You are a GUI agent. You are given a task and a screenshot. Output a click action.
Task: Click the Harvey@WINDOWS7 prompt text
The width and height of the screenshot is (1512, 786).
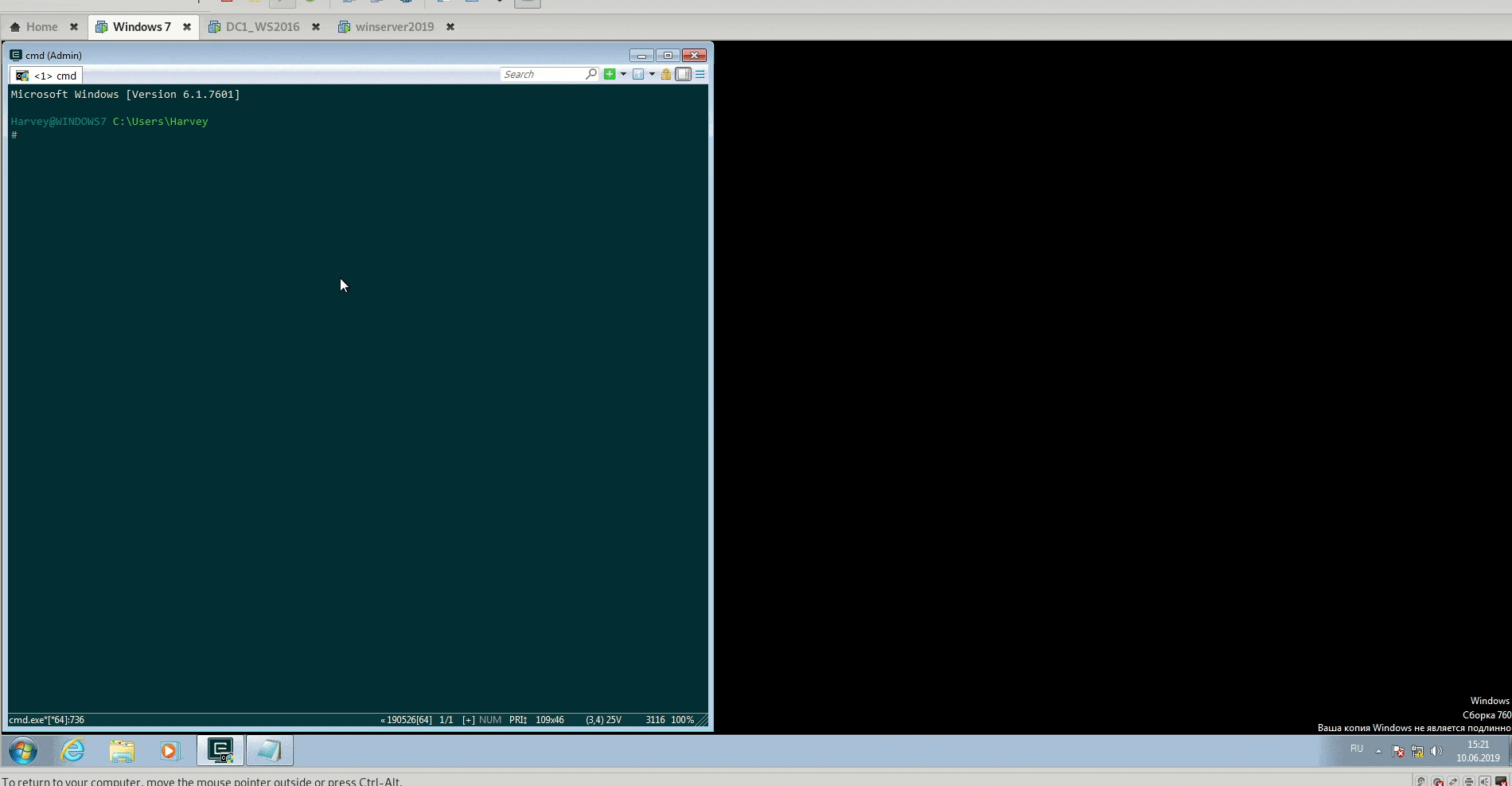tap(58, 122)
